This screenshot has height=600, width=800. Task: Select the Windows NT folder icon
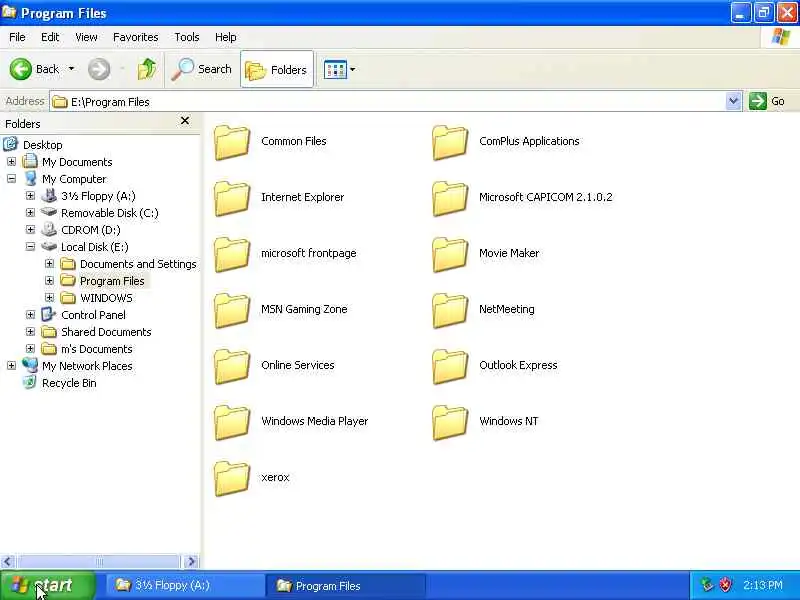tap(449, 423)
